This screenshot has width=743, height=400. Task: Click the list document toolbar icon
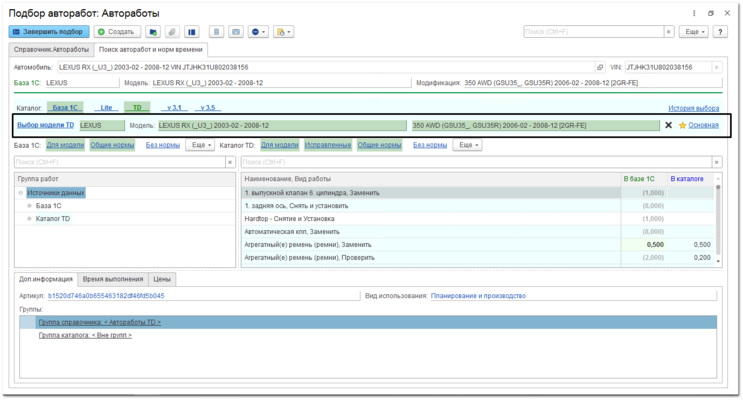point(217,32)
